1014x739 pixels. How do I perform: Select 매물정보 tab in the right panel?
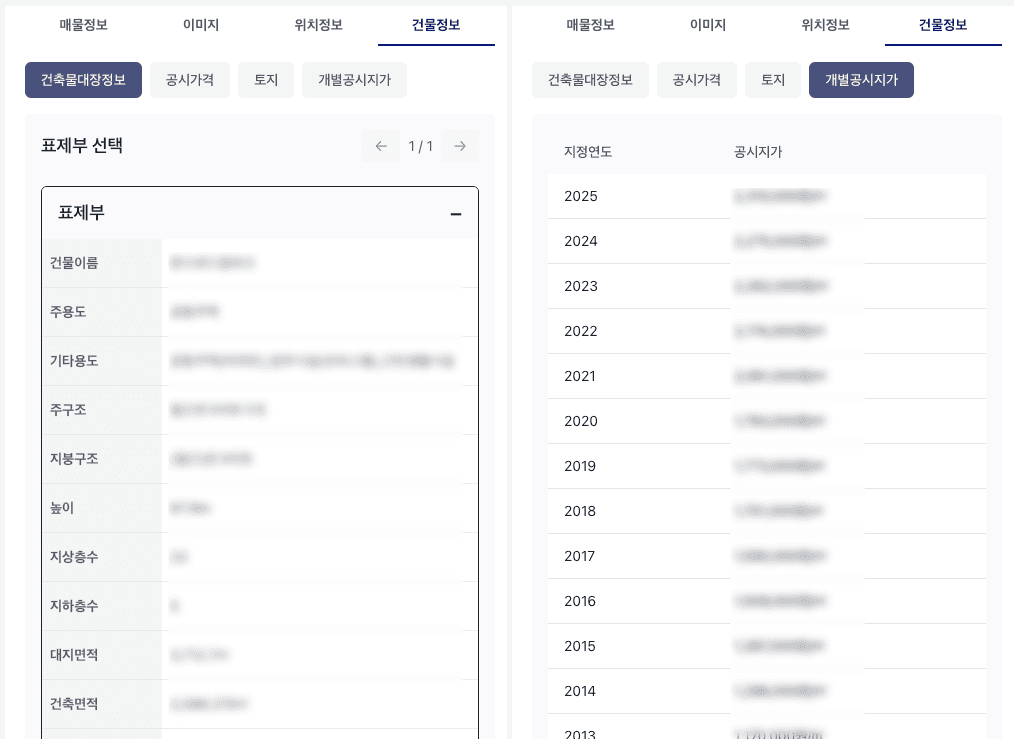pos(590,25)
